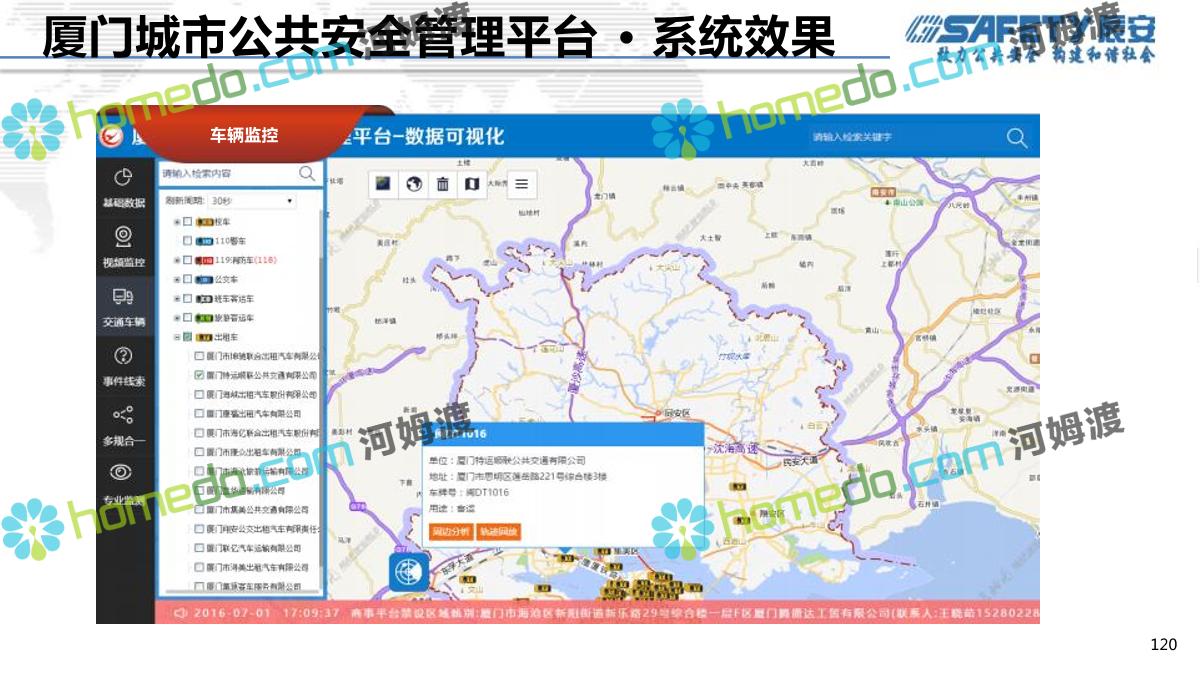Viewport: 1200px width, 675px height.
Task: Click top-right search magnifier icon
Action: [x=1016, y=139]
